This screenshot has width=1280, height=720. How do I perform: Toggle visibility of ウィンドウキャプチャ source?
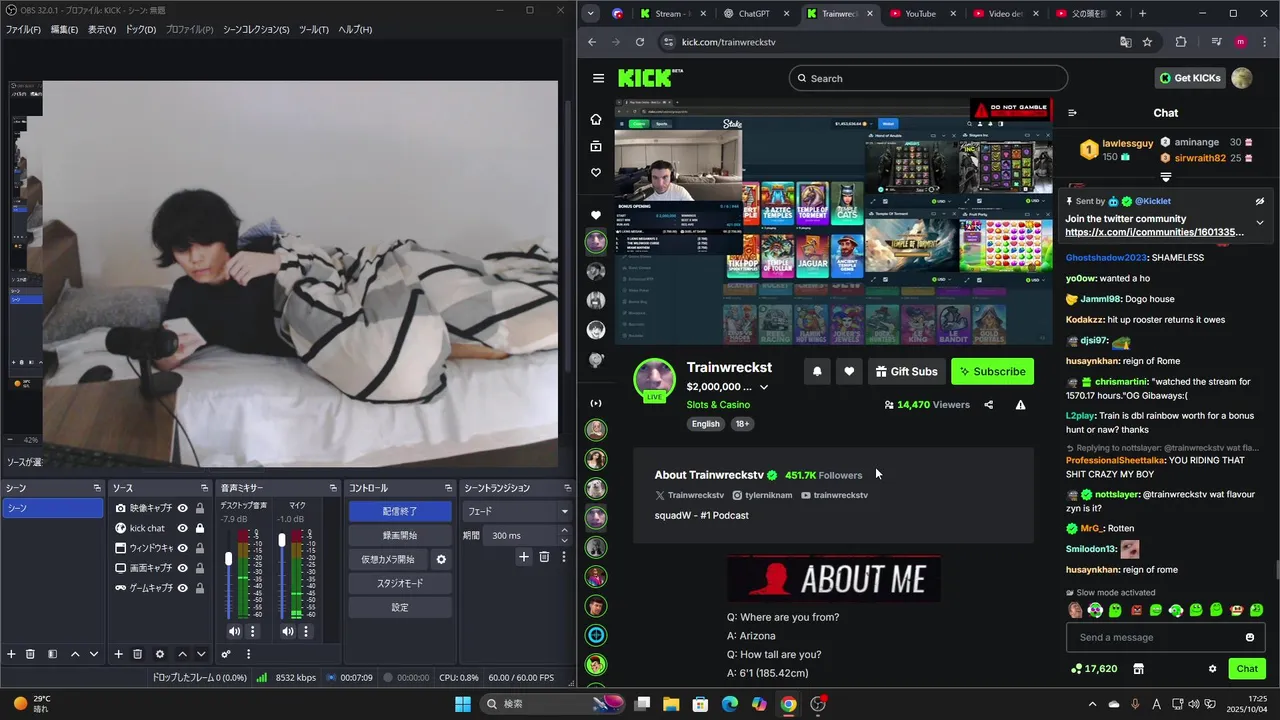coord(183,548)
